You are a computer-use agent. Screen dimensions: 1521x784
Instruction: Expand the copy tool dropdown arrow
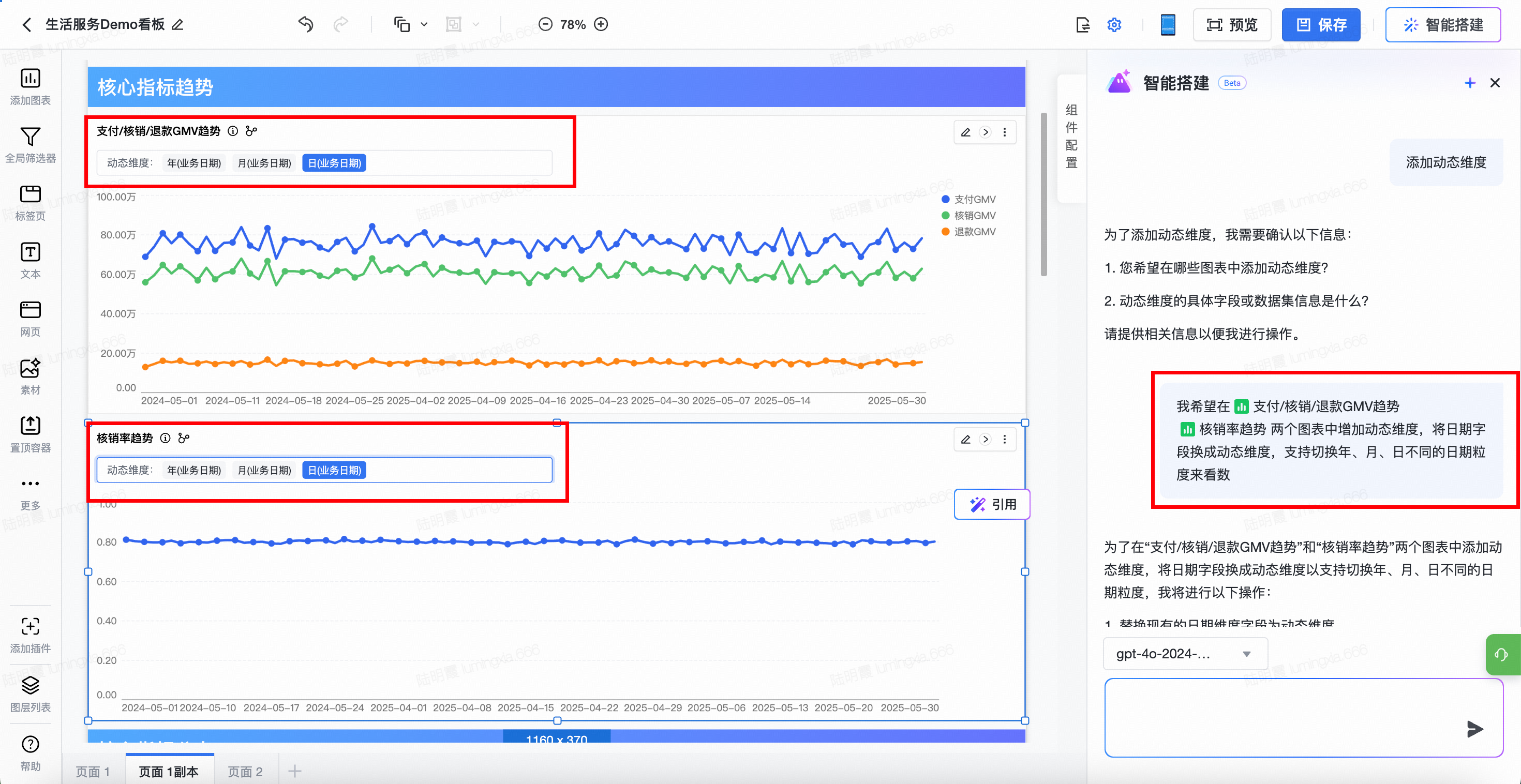coord(424,25)
